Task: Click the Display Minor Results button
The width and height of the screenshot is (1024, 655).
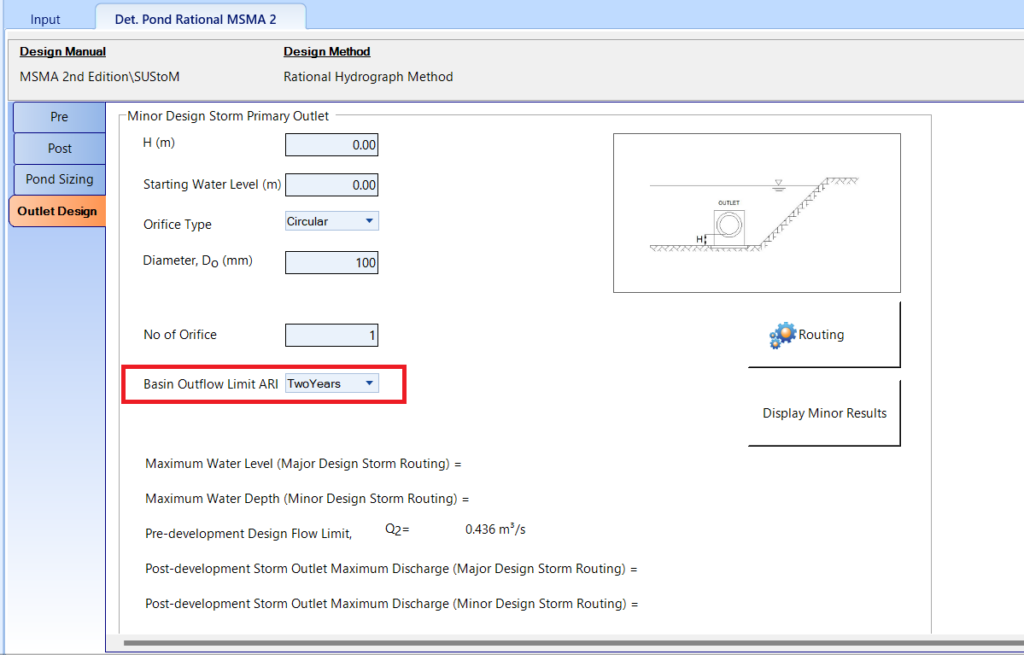Action: 824,412
